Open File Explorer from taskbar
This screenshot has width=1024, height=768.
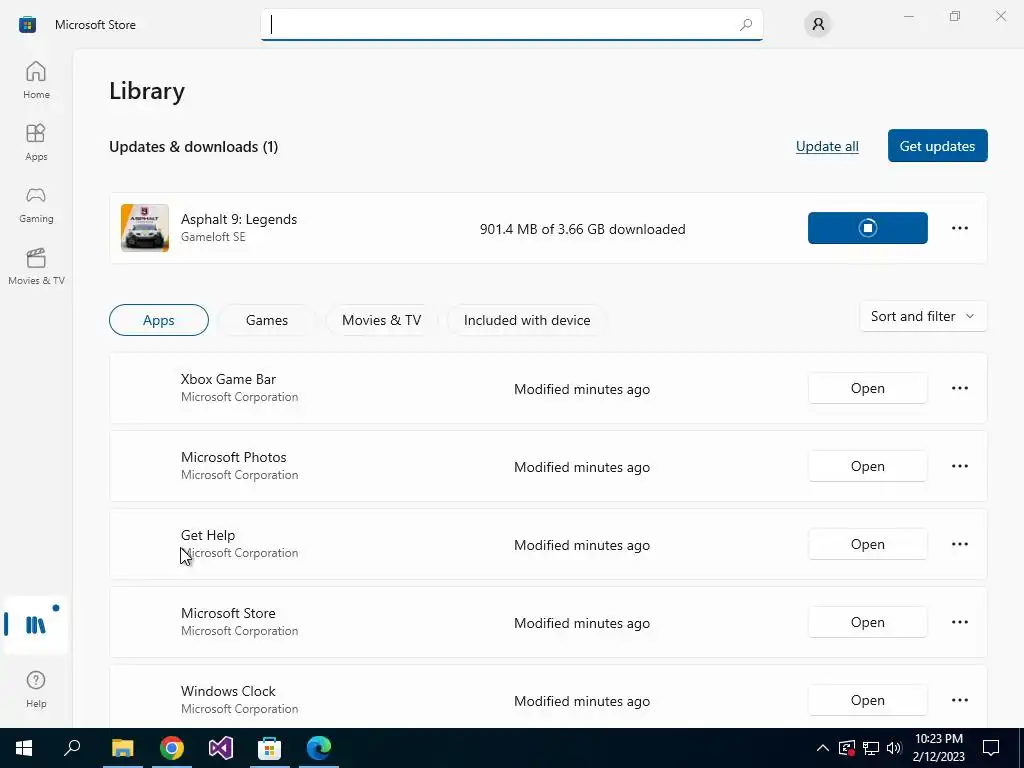[x=122, y=748]
